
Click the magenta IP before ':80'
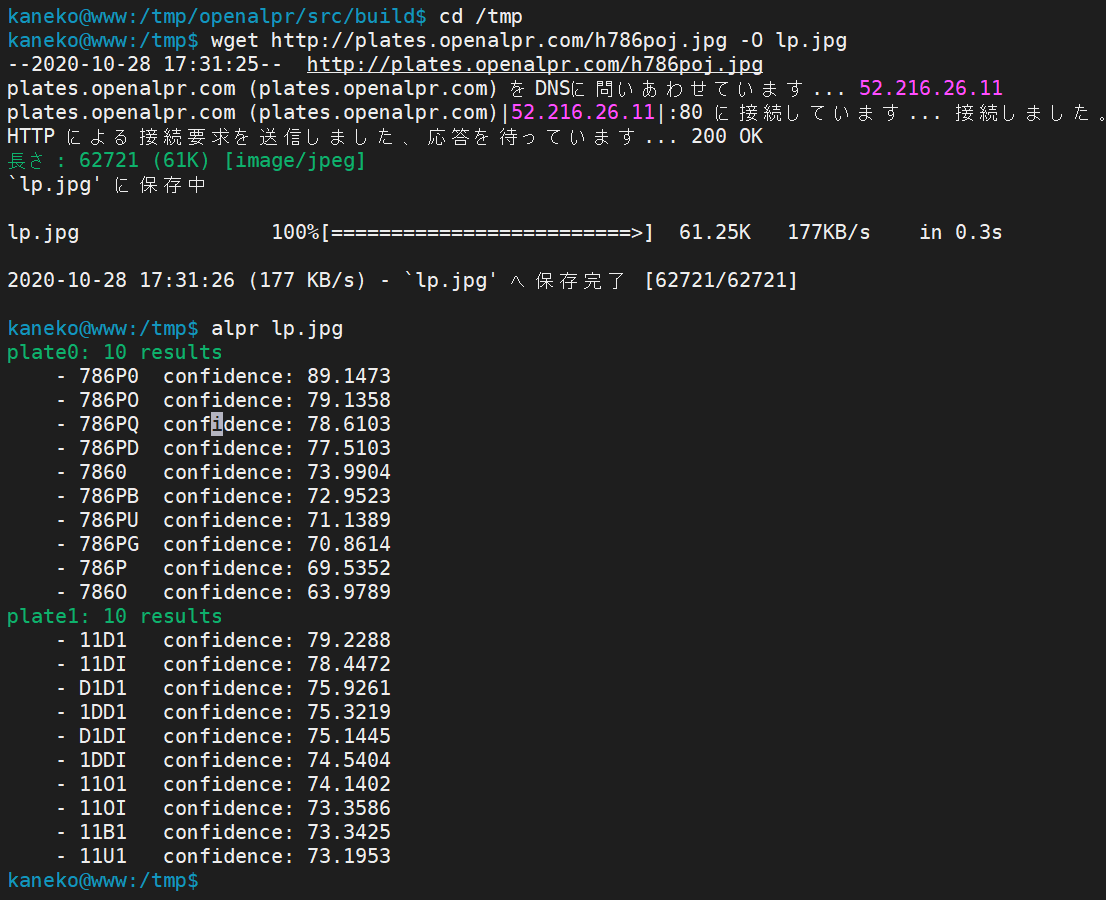tap(583, 112)
